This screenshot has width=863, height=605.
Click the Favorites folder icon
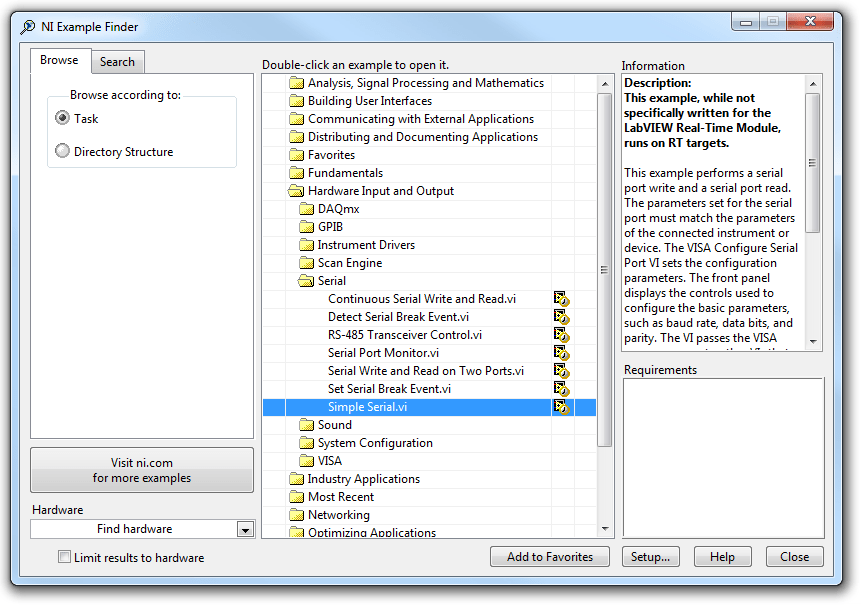pos(296,154)
